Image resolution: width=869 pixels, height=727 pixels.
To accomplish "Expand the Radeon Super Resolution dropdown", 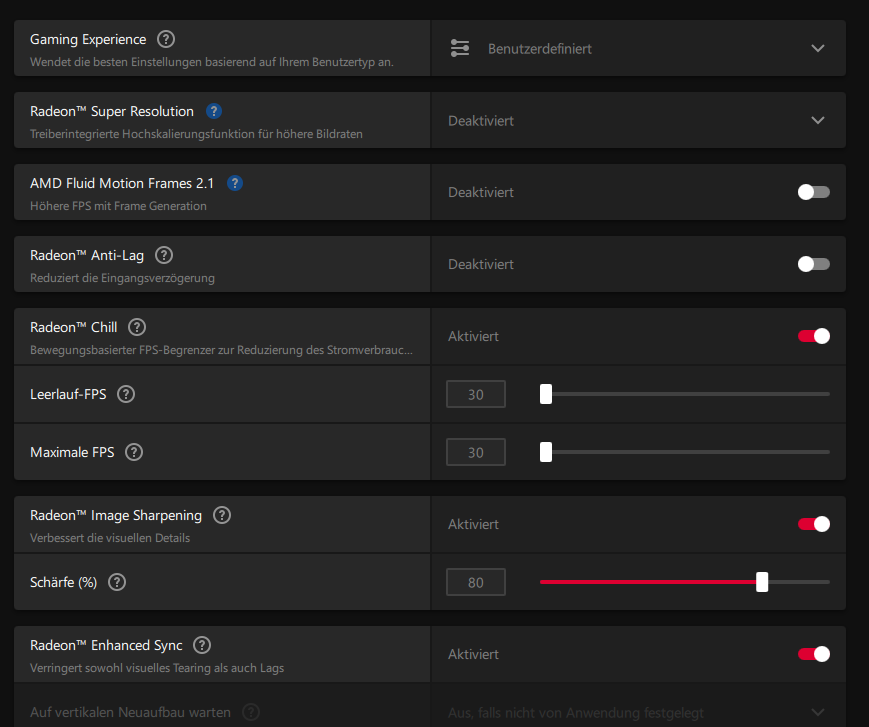I will (638, 120).
